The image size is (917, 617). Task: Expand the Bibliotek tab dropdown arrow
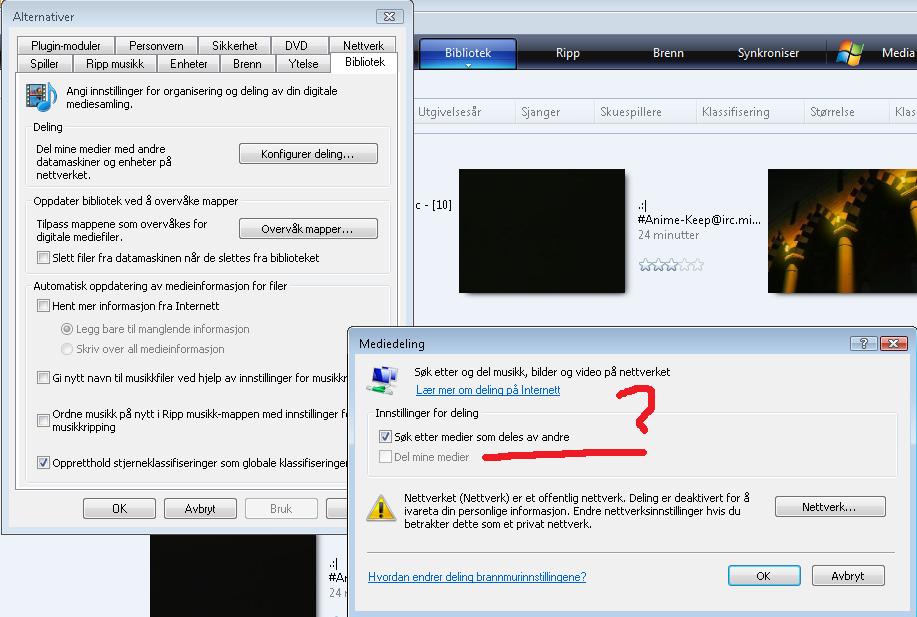(x=468, y=66)
